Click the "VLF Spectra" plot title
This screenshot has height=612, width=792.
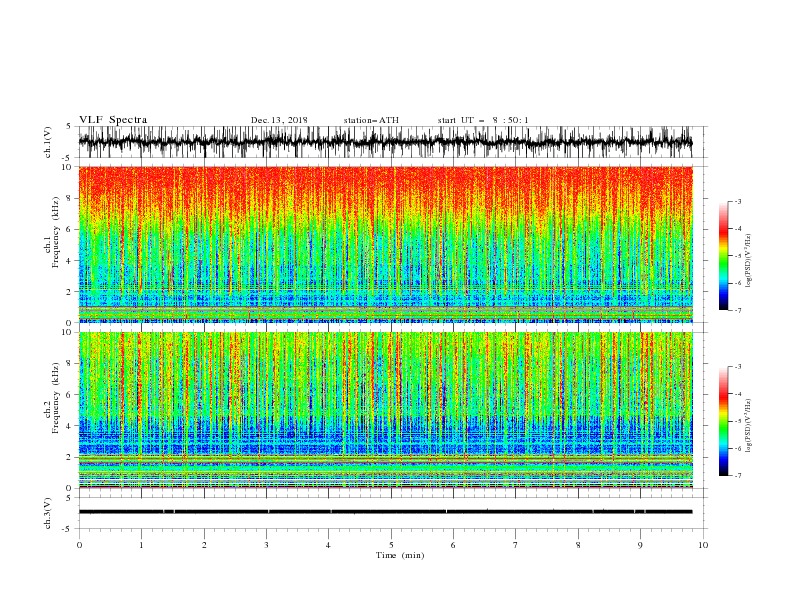[x=113, y=120]
